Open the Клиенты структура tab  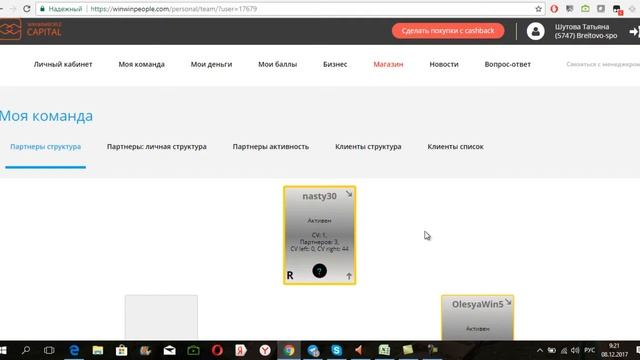pyautogui.click(x=368, y=147)
